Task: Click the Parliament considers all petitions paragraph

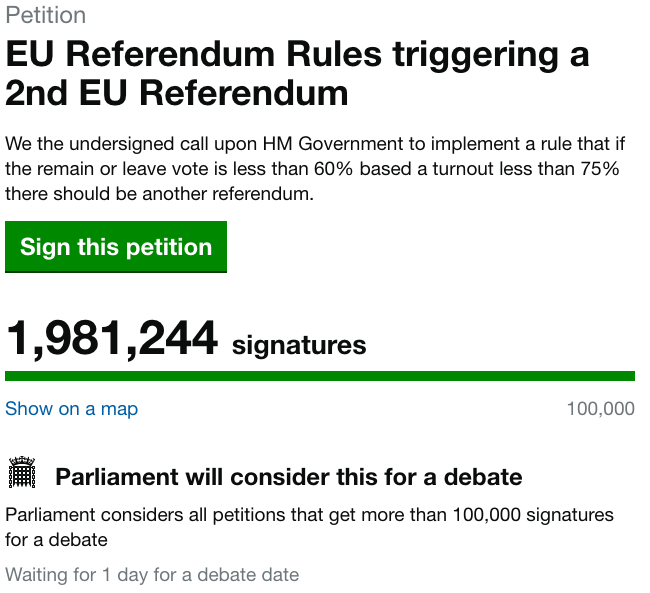Action: coord(309,527)
